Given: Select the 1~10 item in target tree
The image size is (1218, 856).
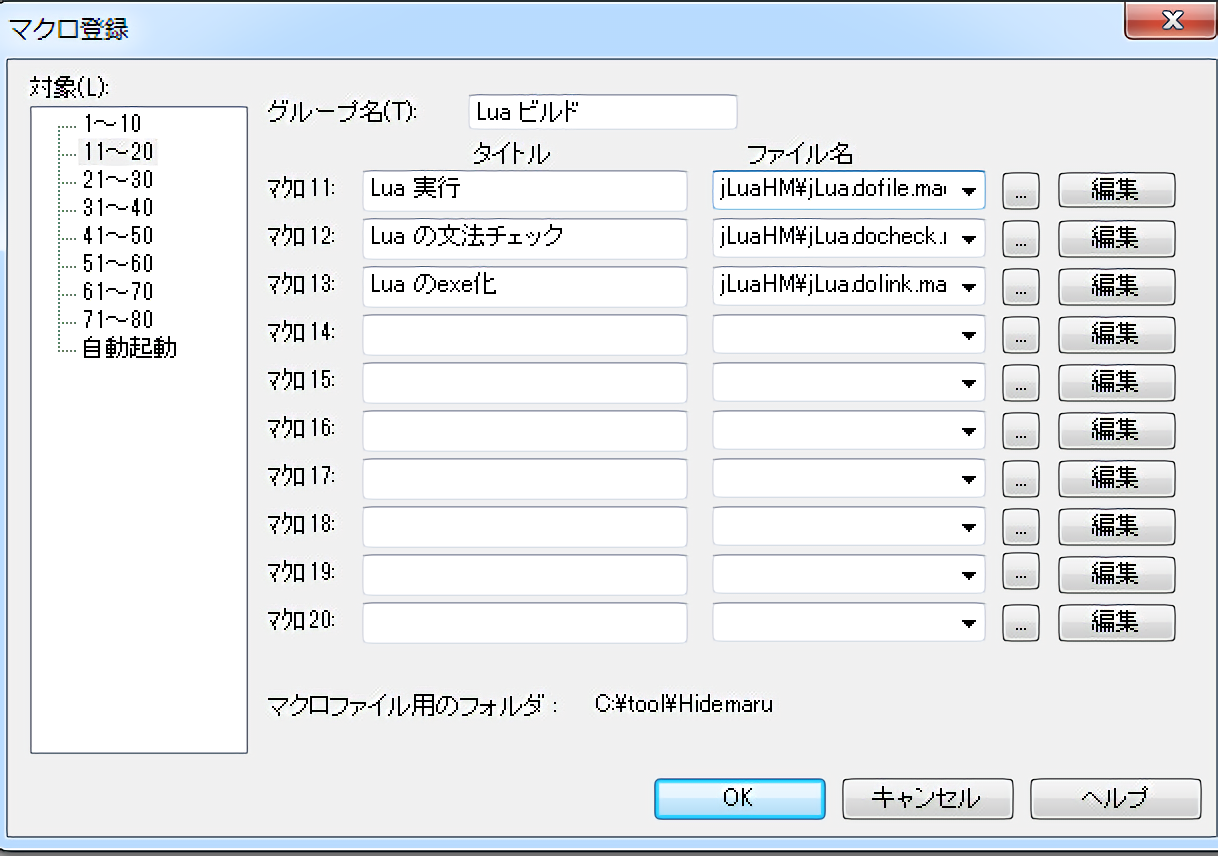Looking at the screenshot, I should [x=112, y=124].
